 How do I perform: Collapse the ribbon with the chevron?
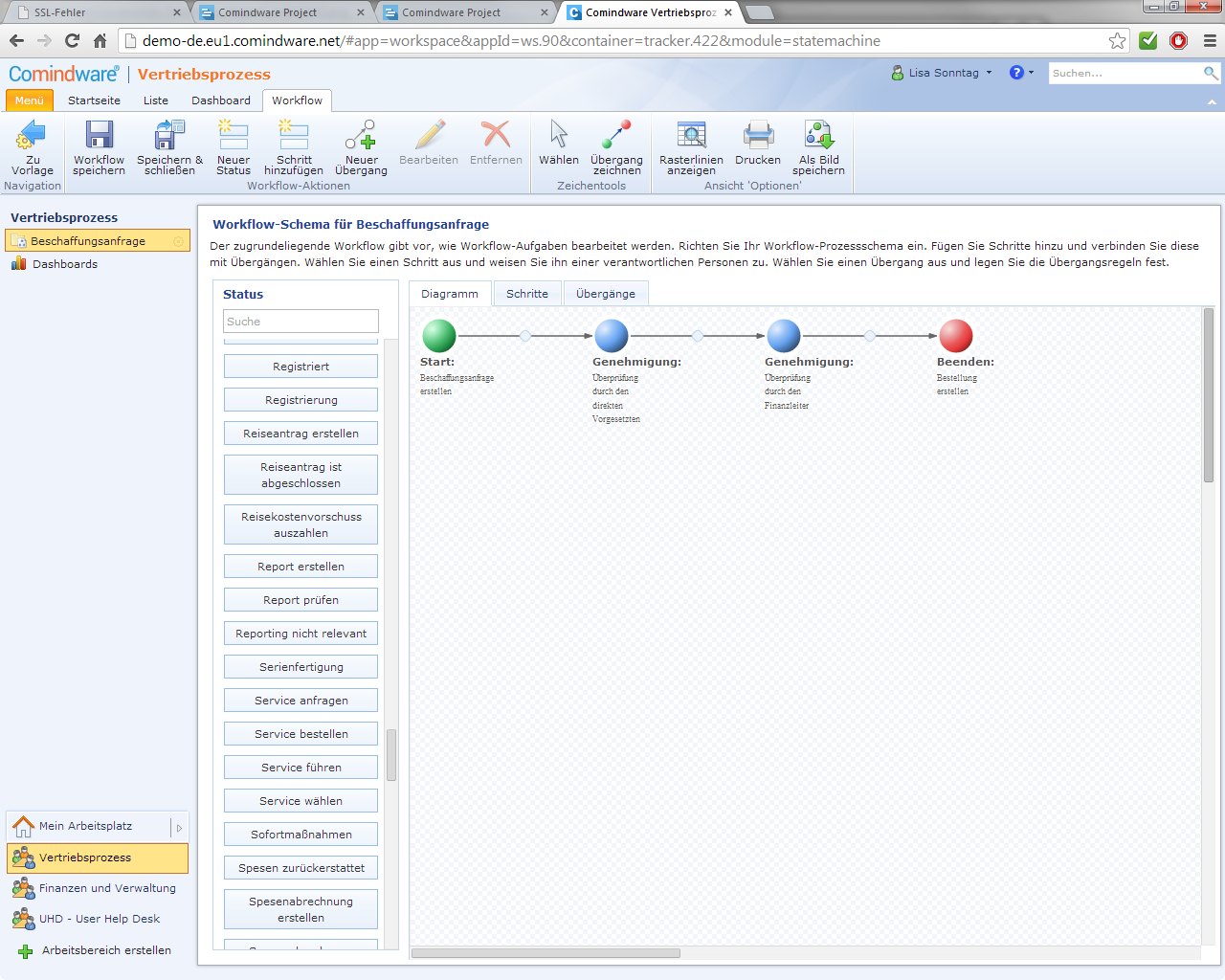coord(1212,101)
